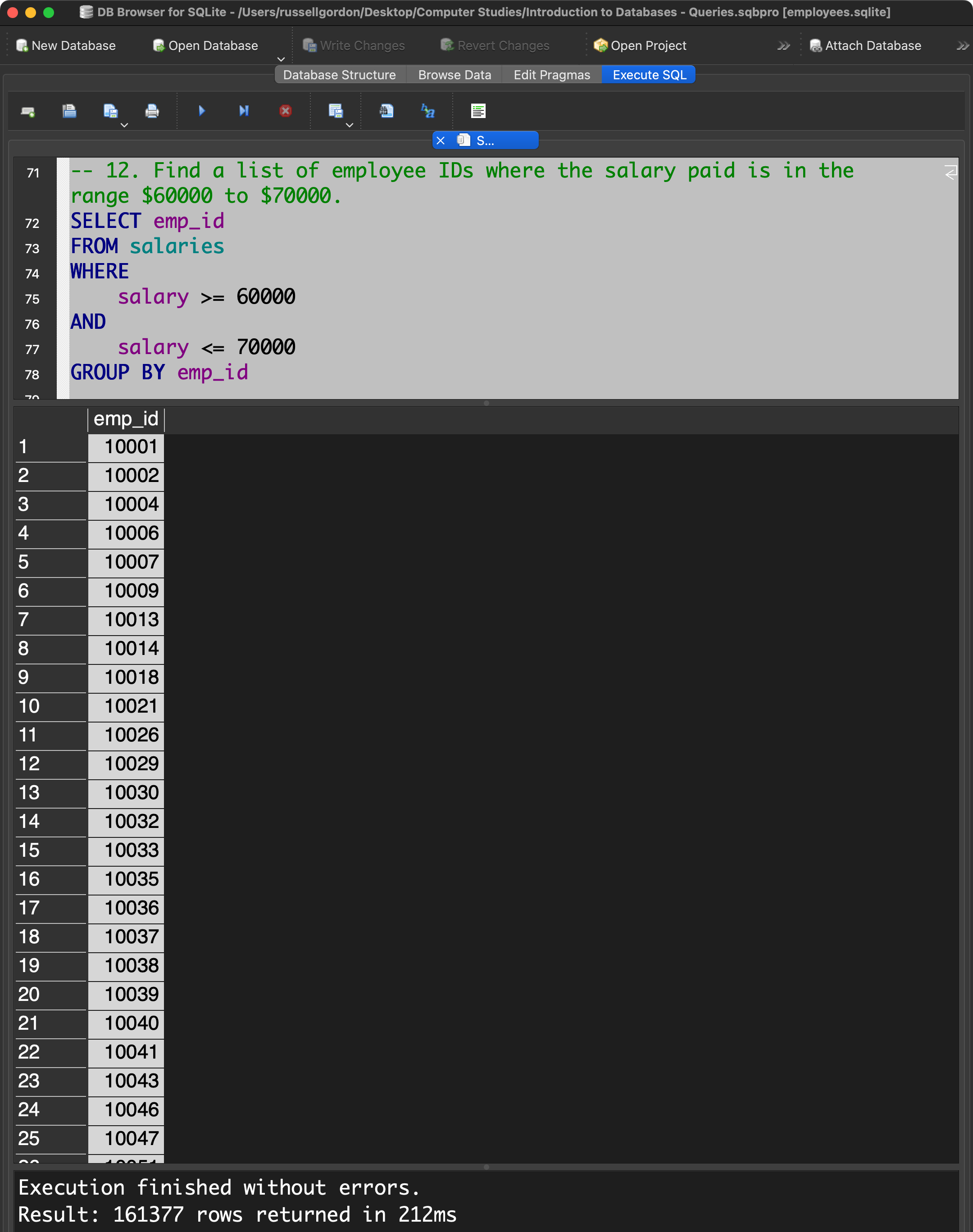Switch to the Browse Data tab

(454, 75)
